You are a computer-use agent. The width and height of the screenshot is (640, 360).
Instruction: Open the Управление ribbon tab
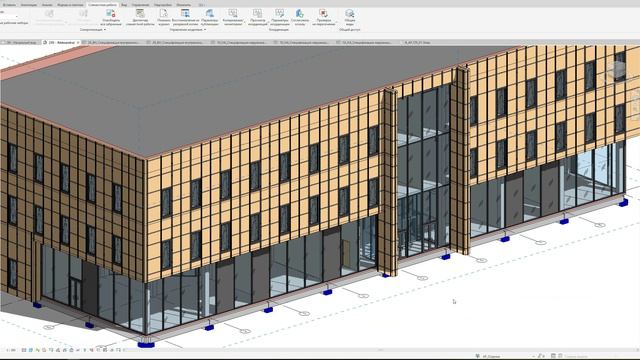pyautogui.click(x=140, y=5)
